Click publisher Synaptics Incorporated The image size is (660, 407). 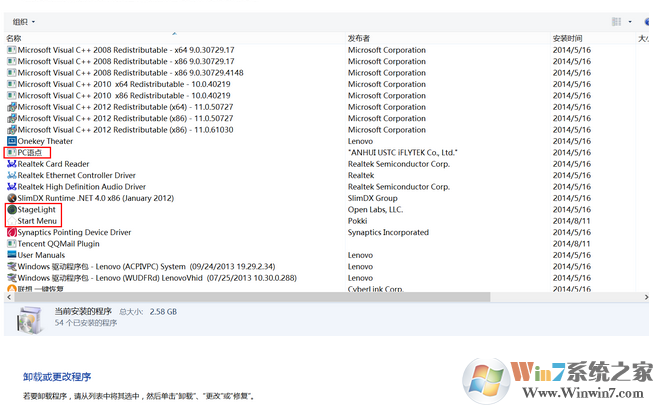coord(388,232)
